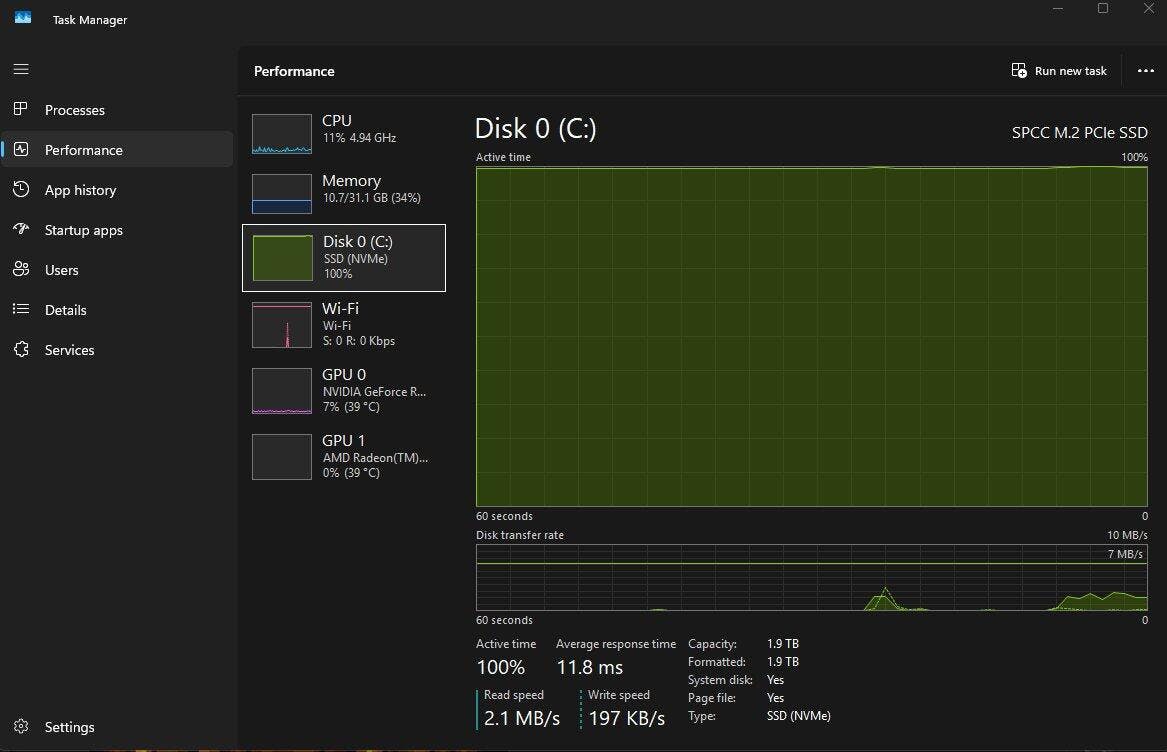Open Settings via gear icon
This screenshot has height=752, width=1167.
click(x=21, y=727)
